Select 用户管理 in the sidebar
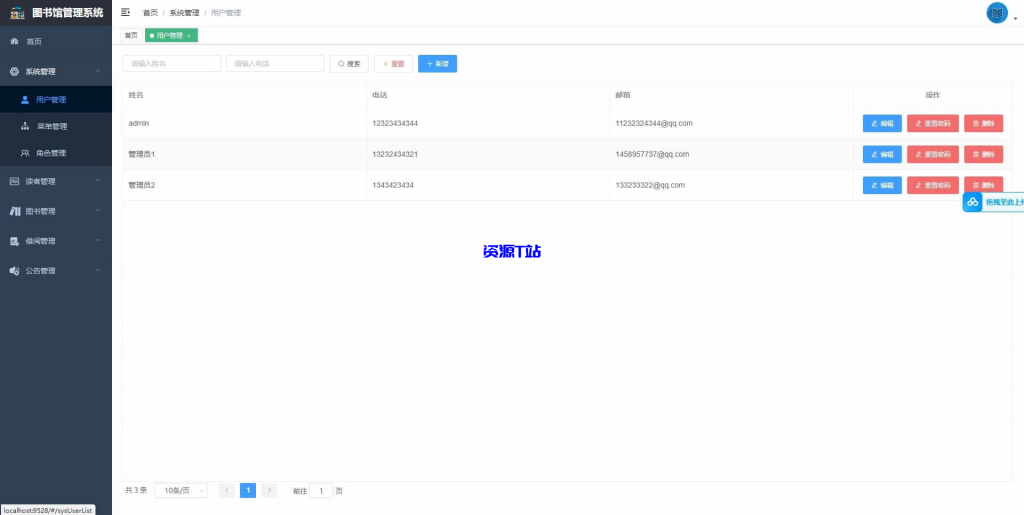Viewport: 1024px width, 515px height. click(x=56, y=100)
